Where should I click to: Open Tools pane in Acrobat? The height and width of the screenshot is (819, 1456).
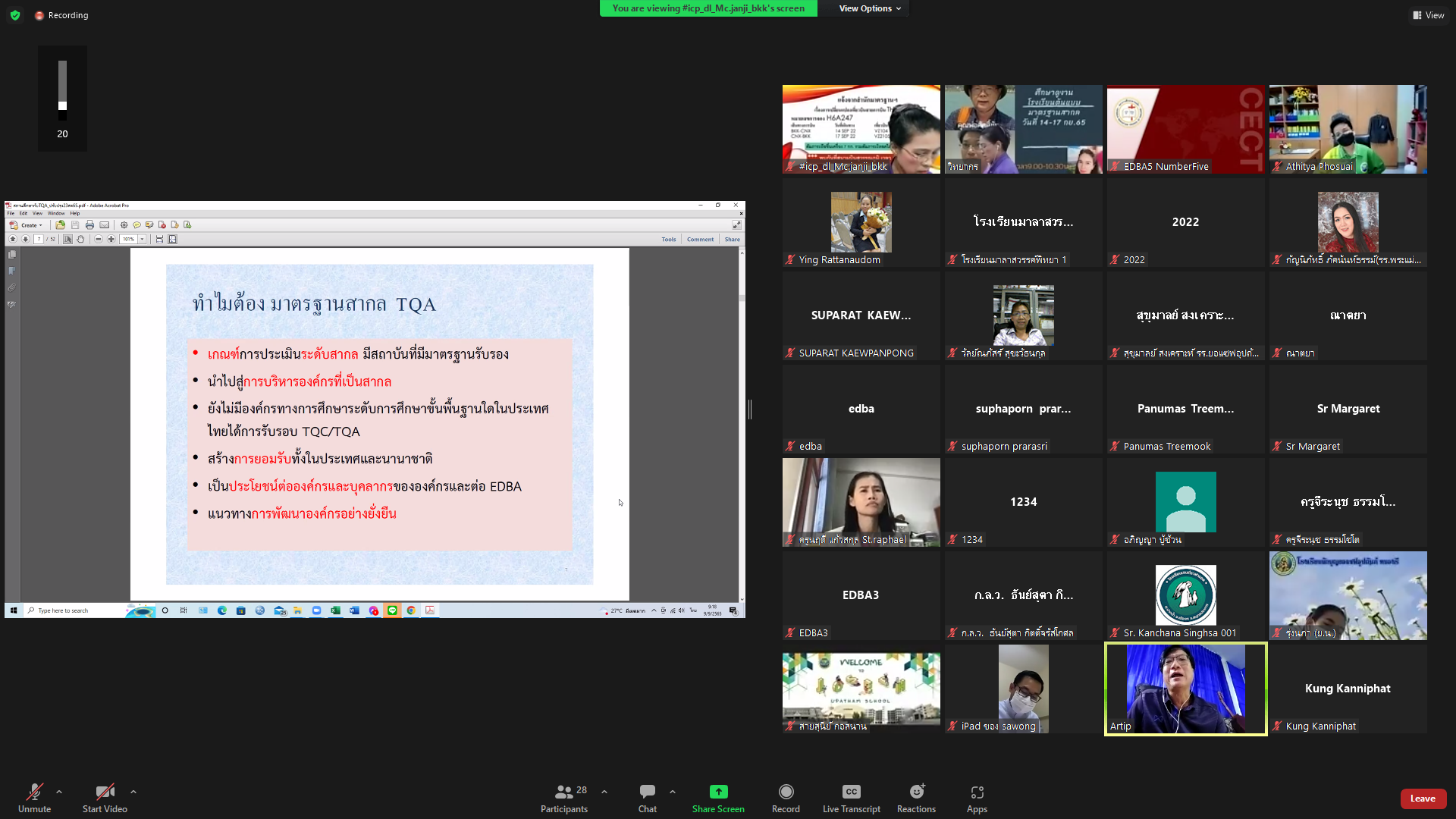(x=668, y=239)
